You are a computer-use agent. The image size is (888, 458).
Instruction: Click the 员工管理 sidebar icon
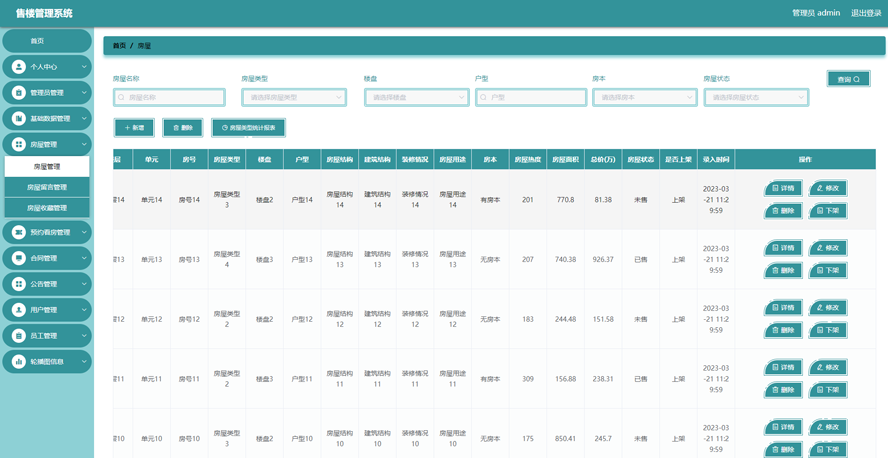[x=19, y=336]
